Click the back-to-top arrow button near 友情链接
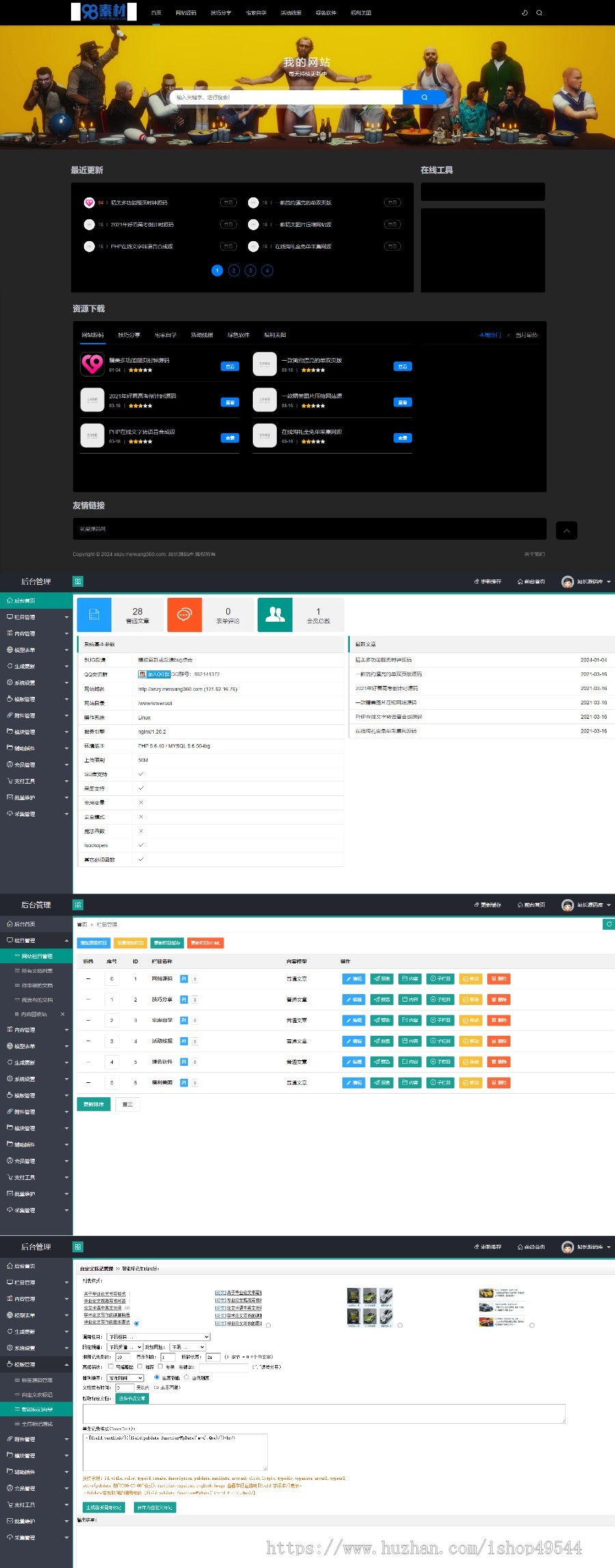Image resolution: width=615 pixels, height=1568 pixels. [x=566, y=530]
